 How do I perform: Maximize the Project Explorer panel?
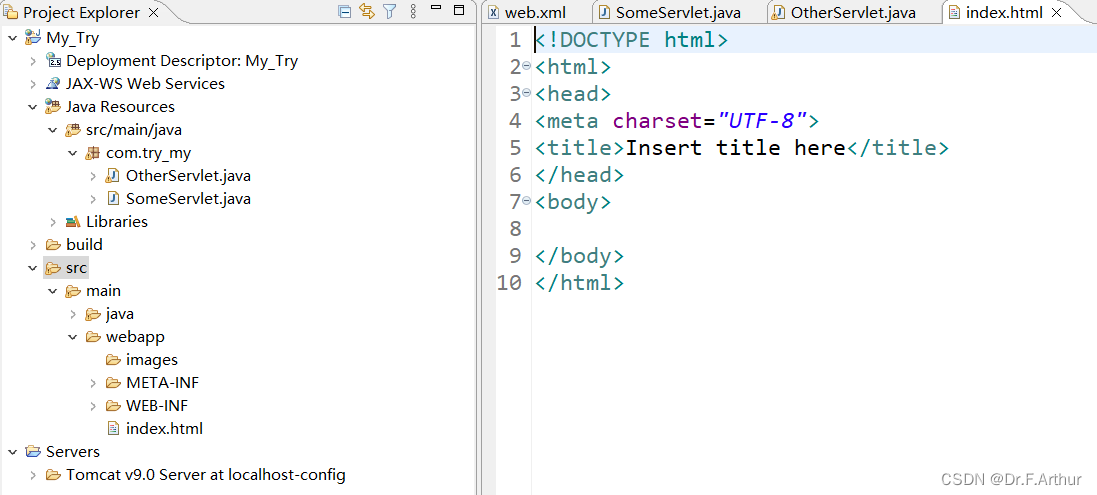pyautogui.click(x=459, y=10)
